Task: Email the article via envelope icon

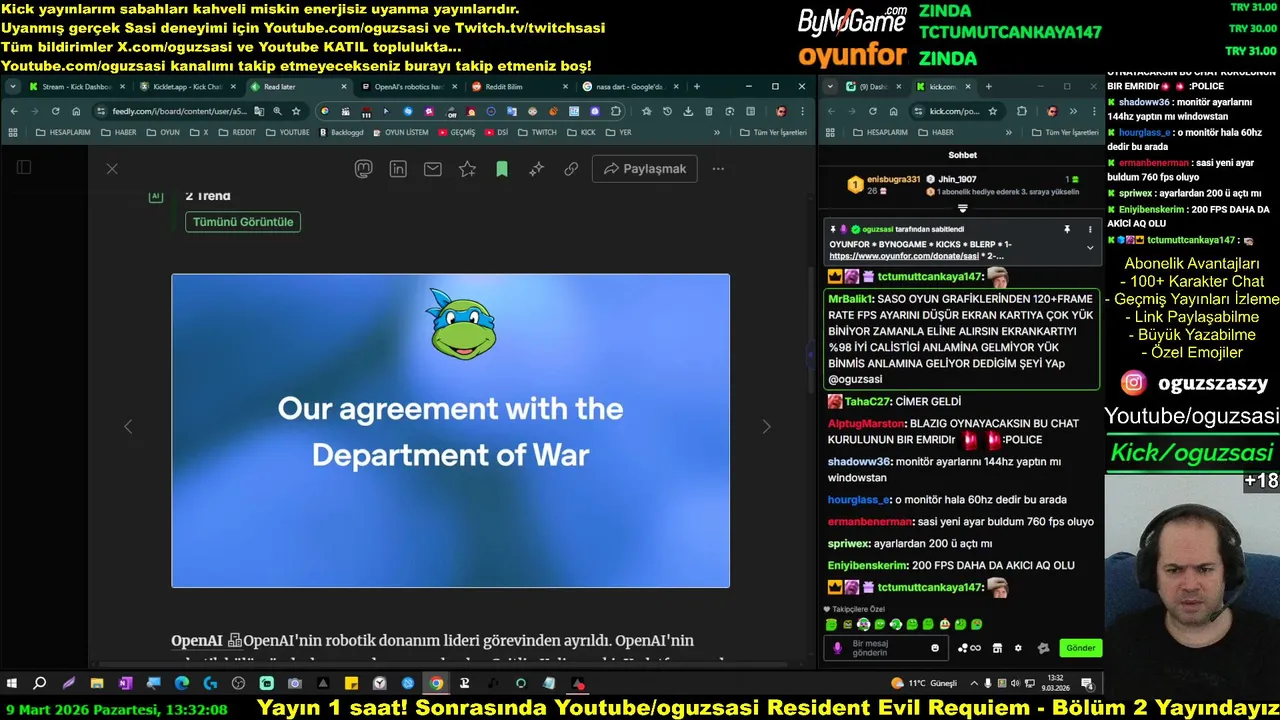Action: click(433, 169)
